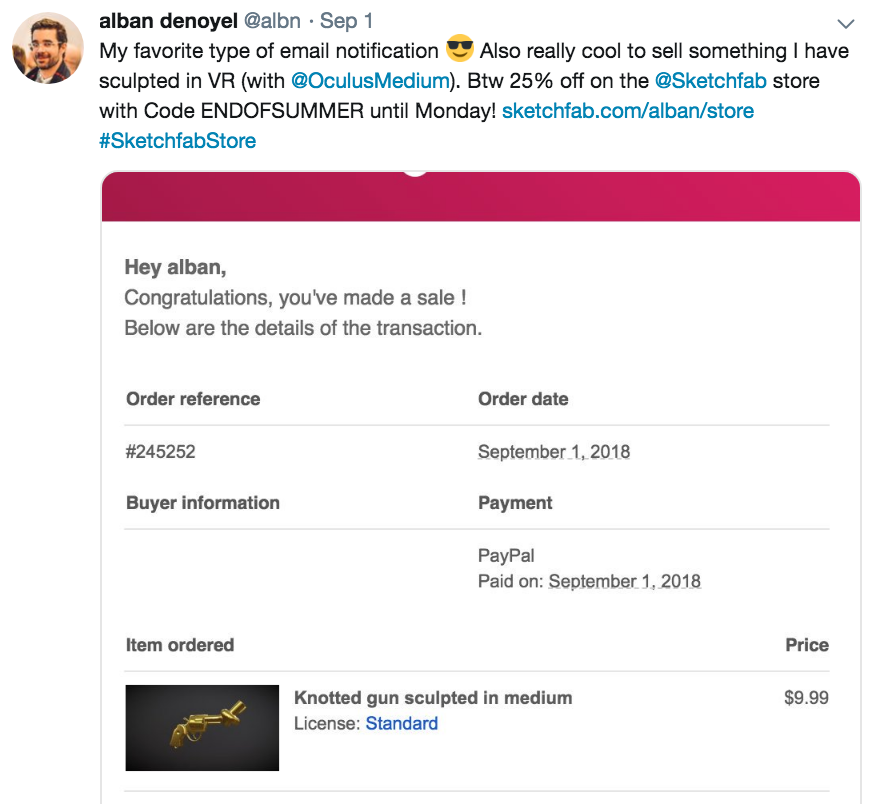Click the PayPal payment method text
Image resolution: width=870 pixels, height=804 pixels.
pyautogui.click(x=506, y=555)
